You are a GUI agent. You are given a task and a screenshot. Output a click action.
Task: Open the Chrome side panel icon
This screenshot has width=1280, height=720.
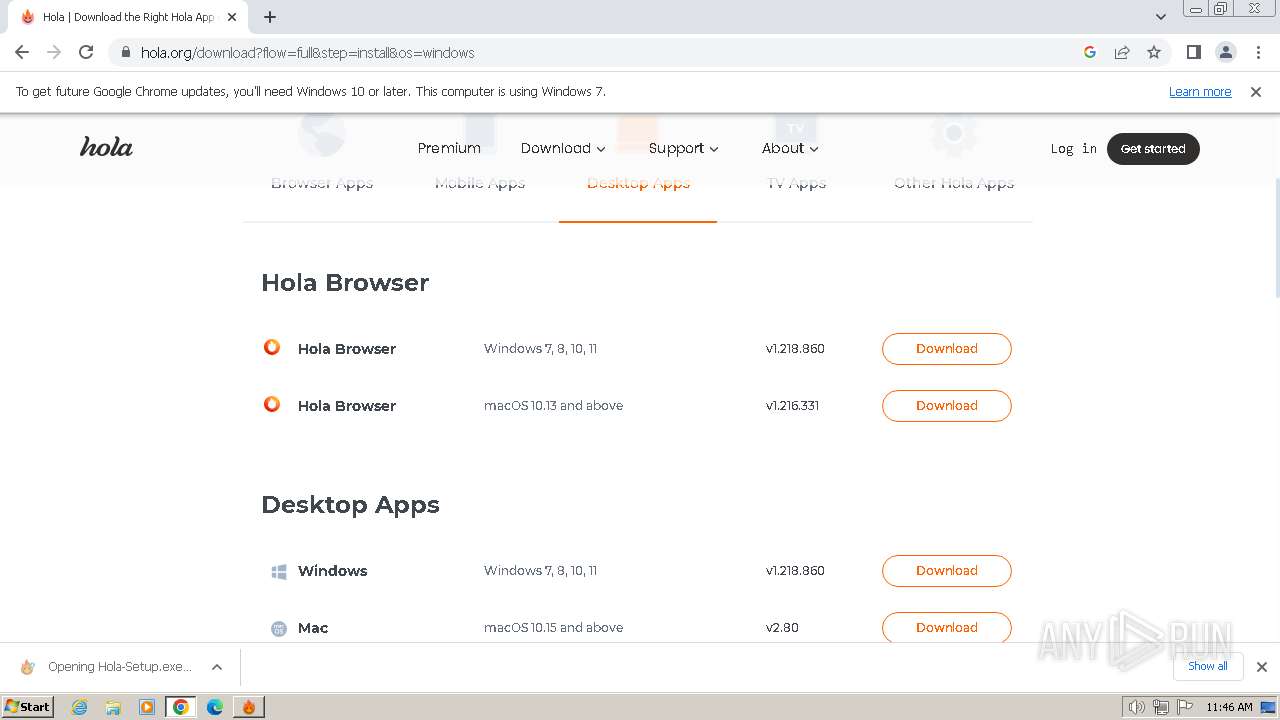coord(1193,52)
